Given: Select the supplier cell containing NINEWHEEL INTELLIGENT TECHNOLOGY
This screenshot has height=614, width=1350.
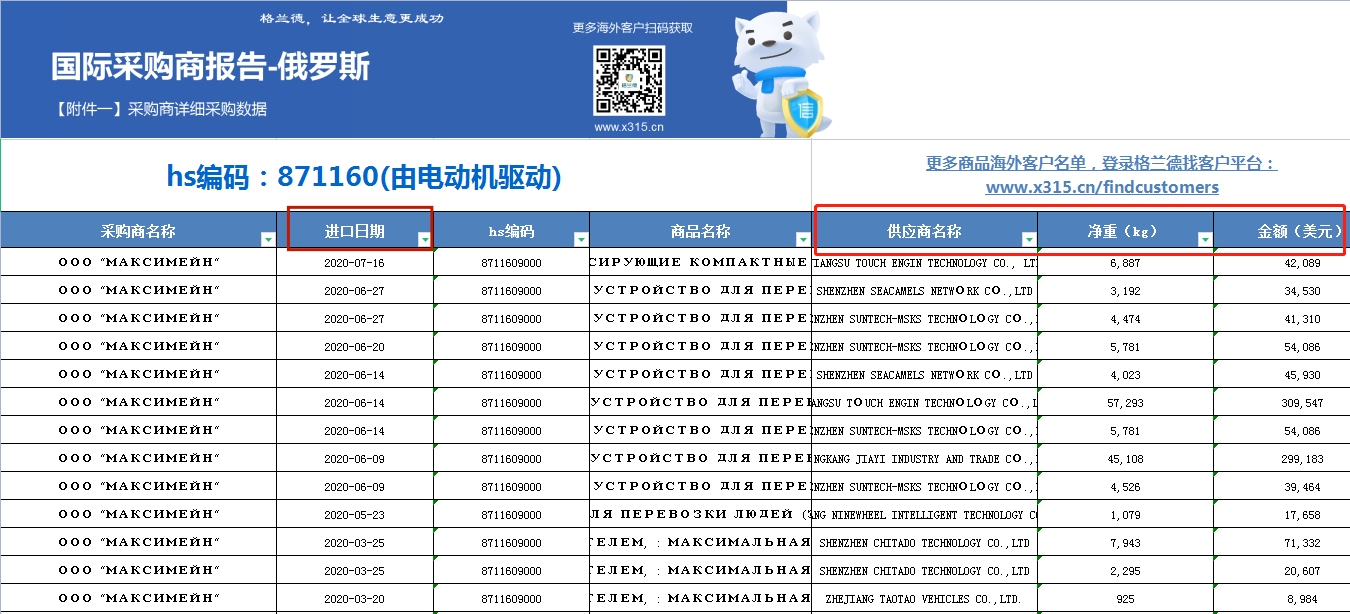Looking at the screenshot, I should (x=925, y=515).
